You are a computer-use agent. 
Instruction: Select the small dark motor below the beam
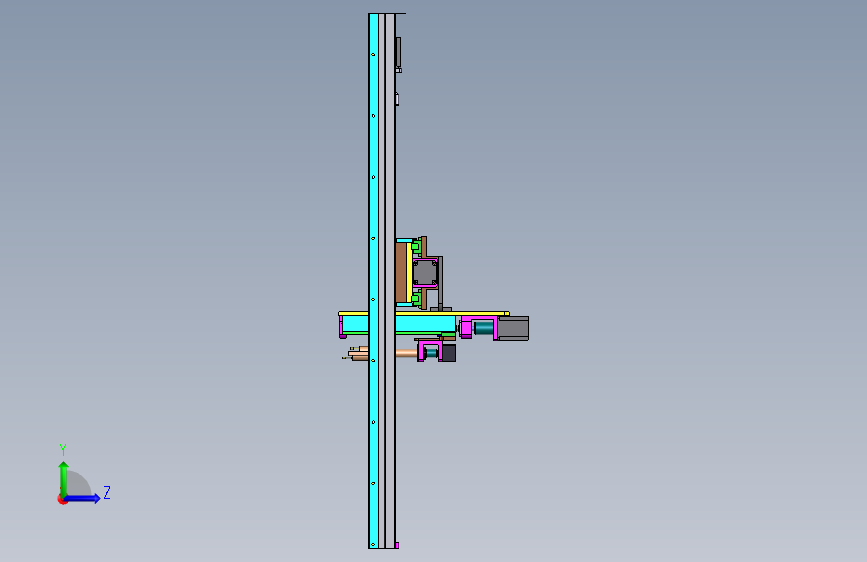[x=448, y=353]
